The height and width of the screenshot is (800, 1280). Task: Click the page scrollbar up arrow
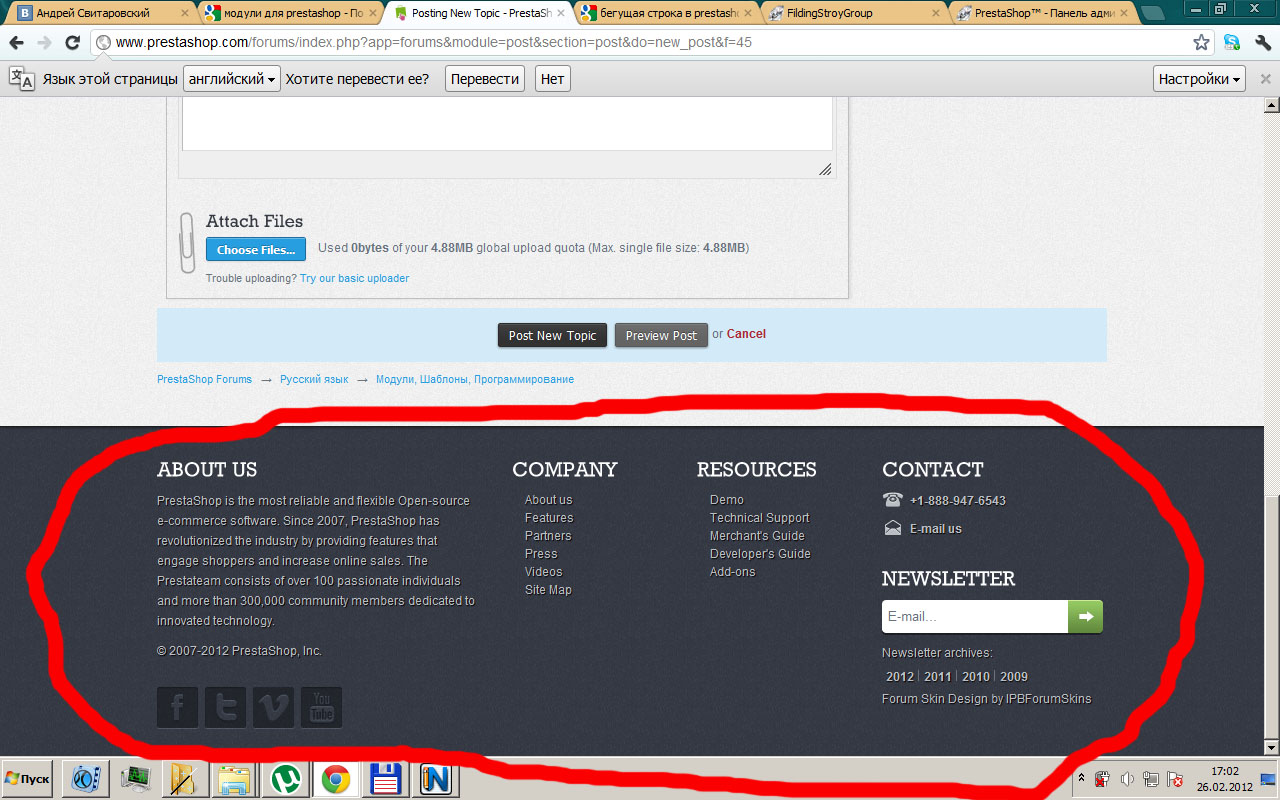(1271, 105)
